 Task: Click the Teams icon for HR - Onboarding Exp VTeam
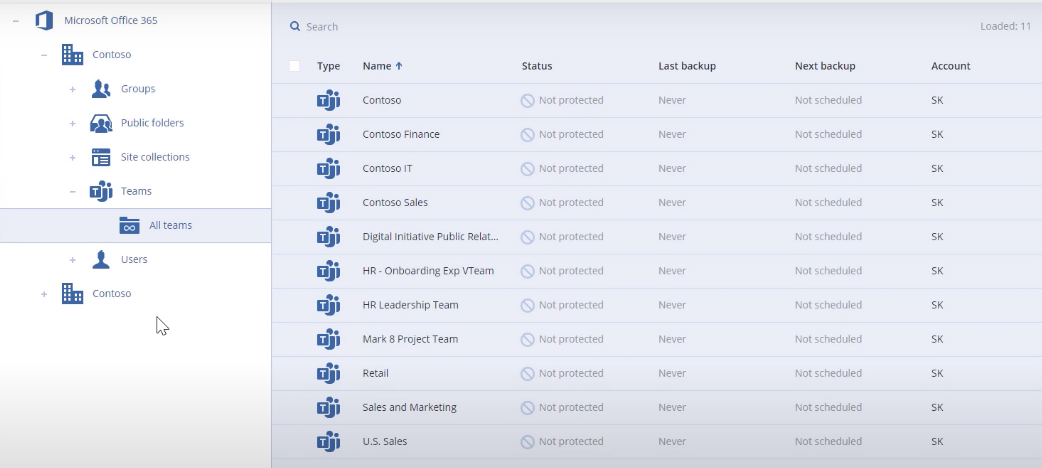pyautogui.click(x=328, y=271)
